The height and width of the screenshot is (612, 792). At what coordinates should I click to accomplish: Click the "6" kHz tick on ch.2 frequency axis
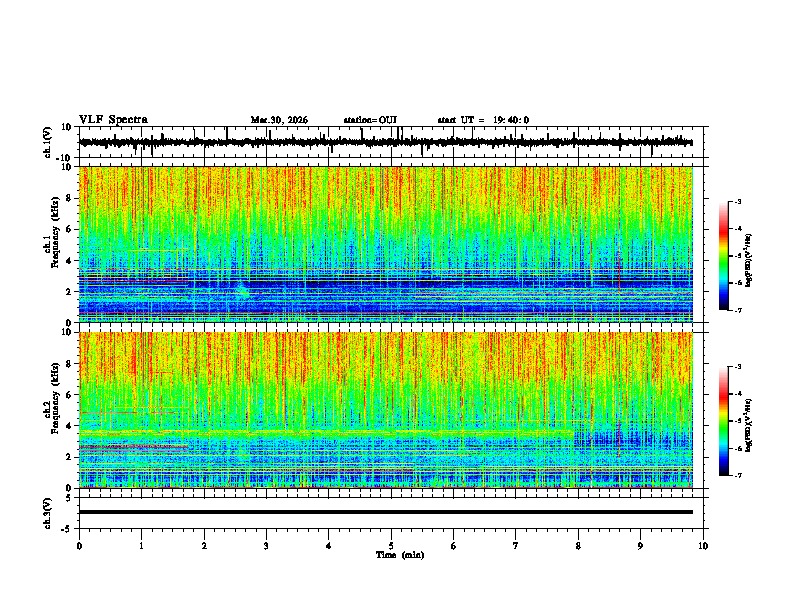[x=71, y=394]
